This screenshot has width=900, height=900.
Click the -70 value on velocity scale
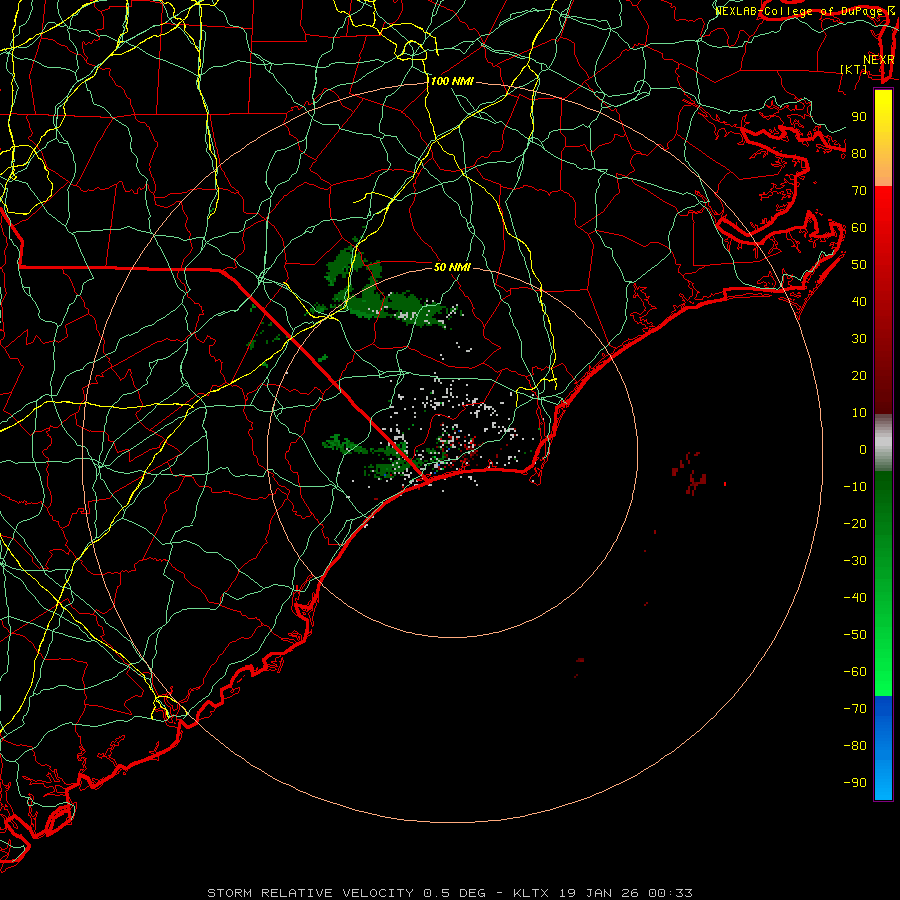[x=855, y=709]
